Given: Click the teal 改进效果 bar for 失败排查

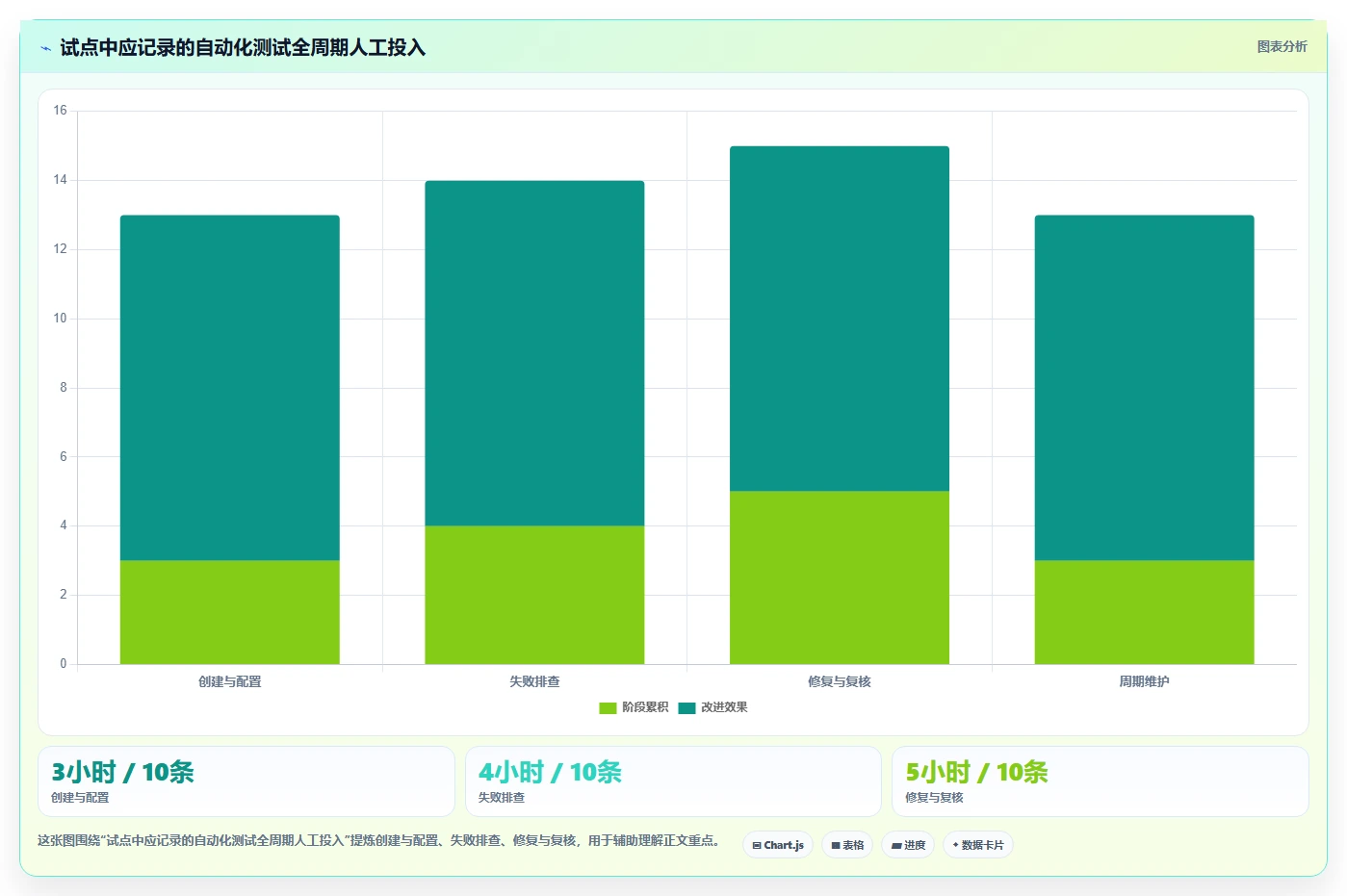Looking at the screenshot, I should 534,353.
